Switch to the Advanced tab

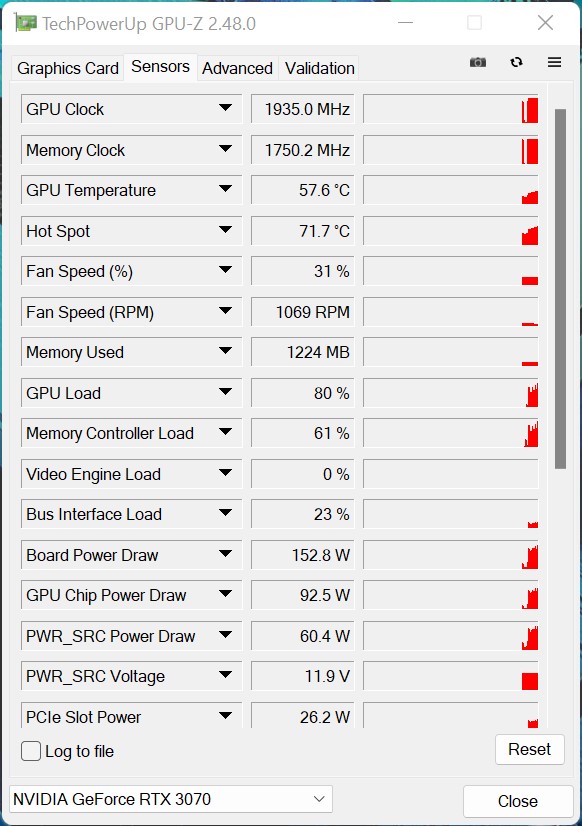(237, 68)
